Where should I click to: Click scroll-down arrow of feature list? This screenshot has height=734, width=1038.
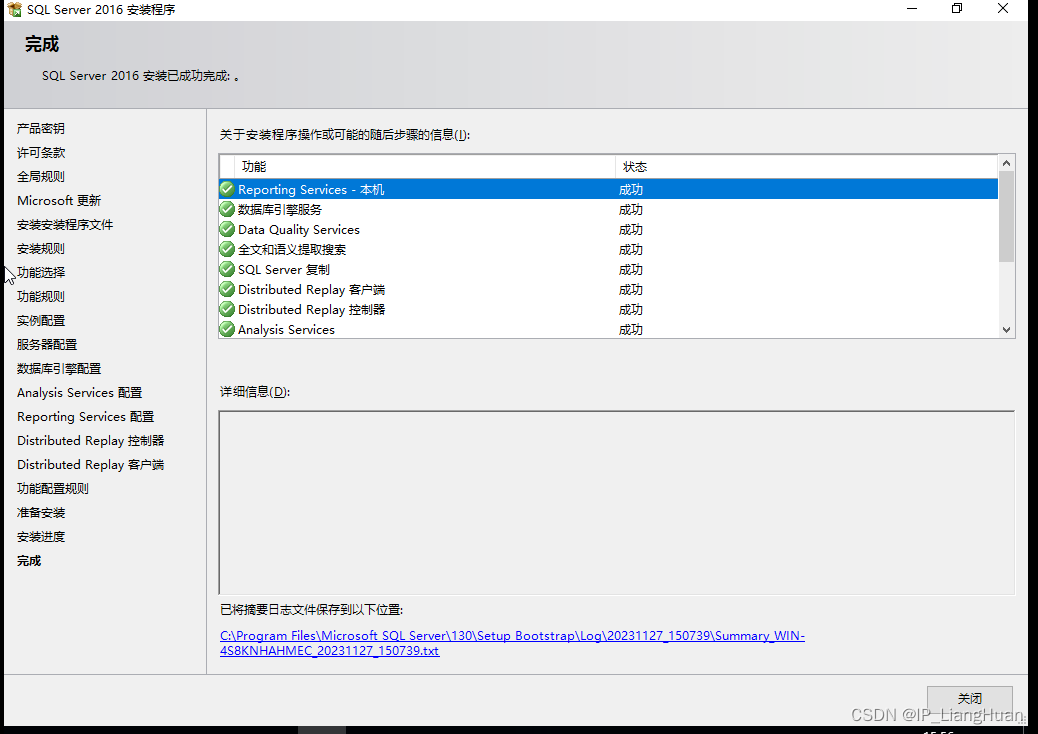pos(1006,330)
